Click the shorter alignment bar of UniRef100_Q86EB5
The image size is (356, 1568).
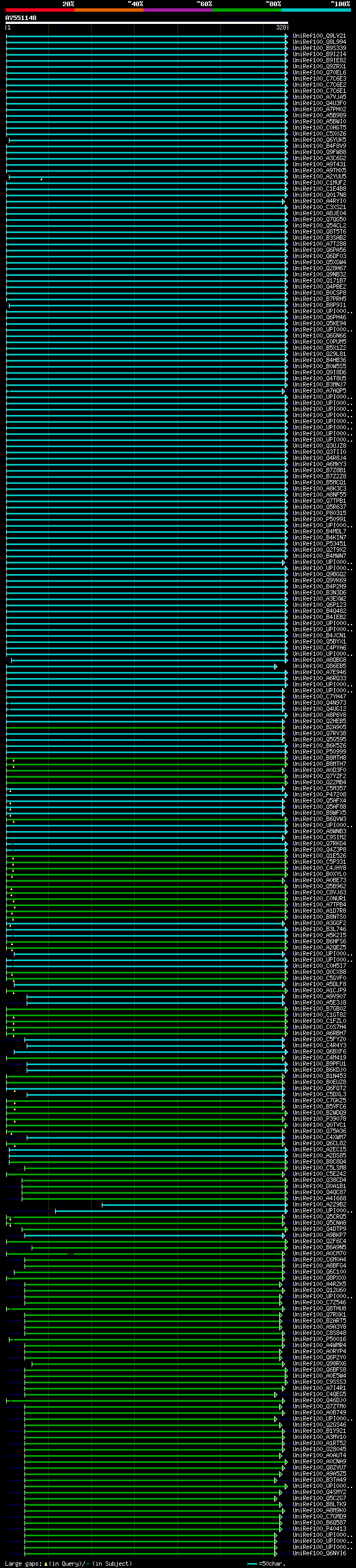(x=141, y=666)
